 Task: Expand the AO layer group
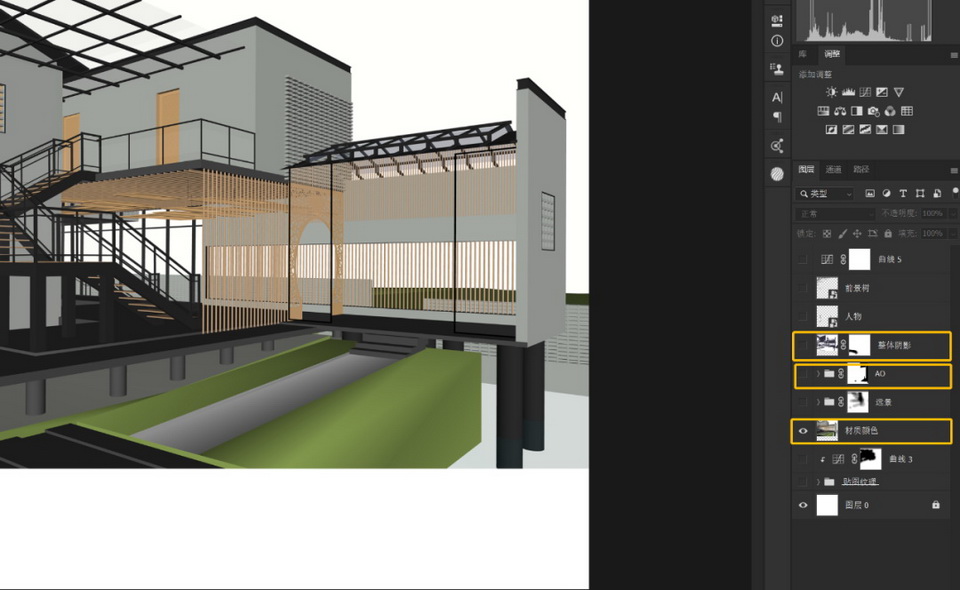pos(818,374)
